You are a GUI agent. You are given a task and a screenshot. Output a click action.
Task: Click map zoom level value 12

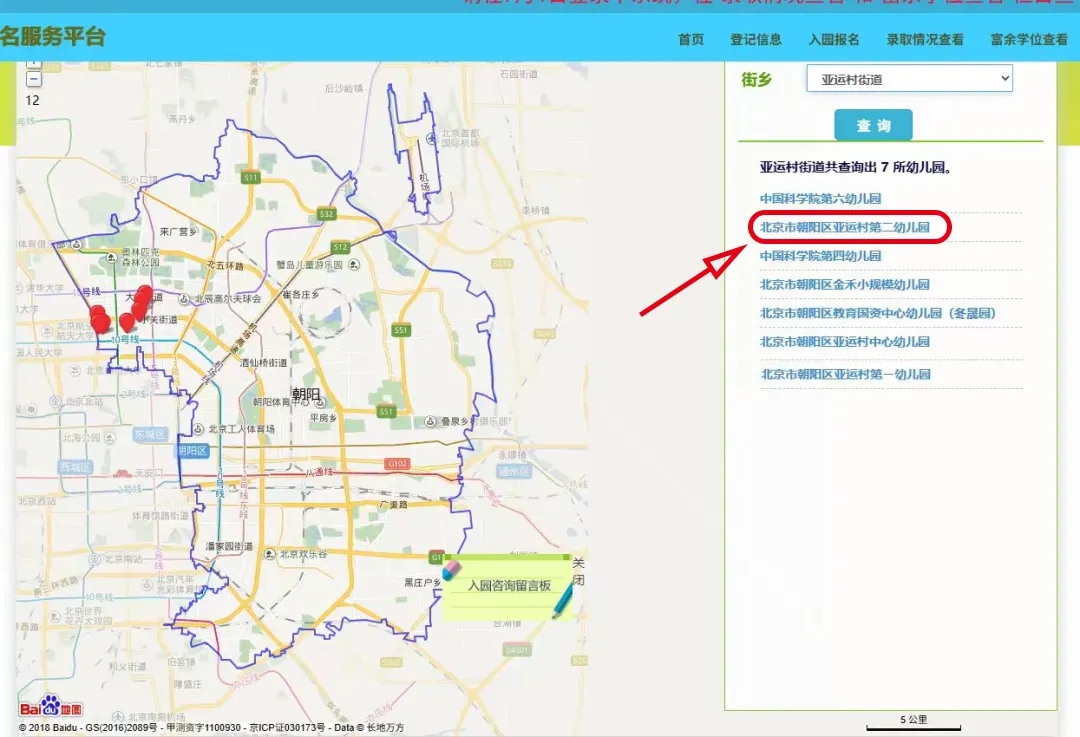click(x=32, y=101)
